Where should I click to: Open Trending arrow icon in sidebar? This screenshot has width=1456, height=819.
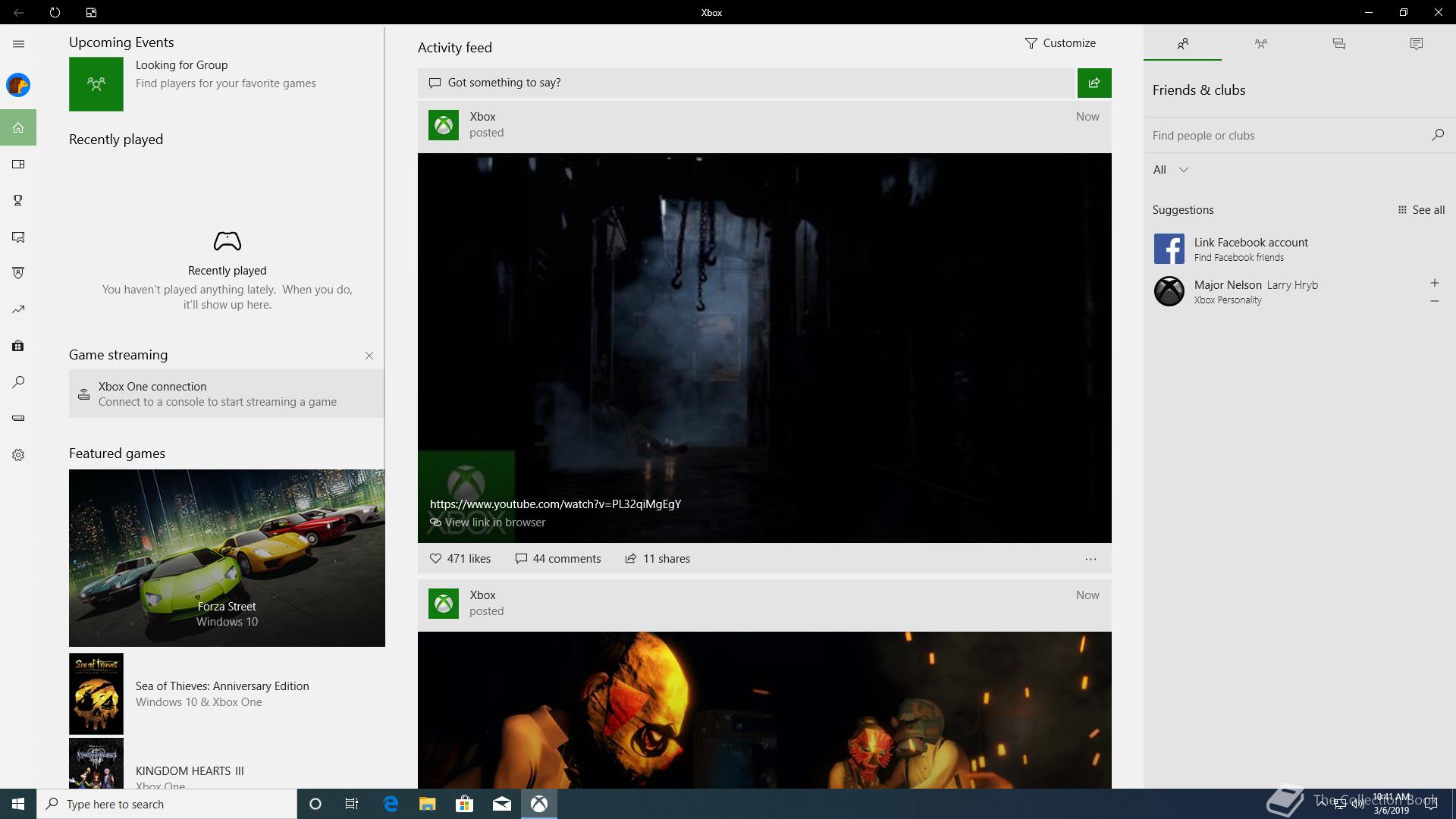point(18,309)
